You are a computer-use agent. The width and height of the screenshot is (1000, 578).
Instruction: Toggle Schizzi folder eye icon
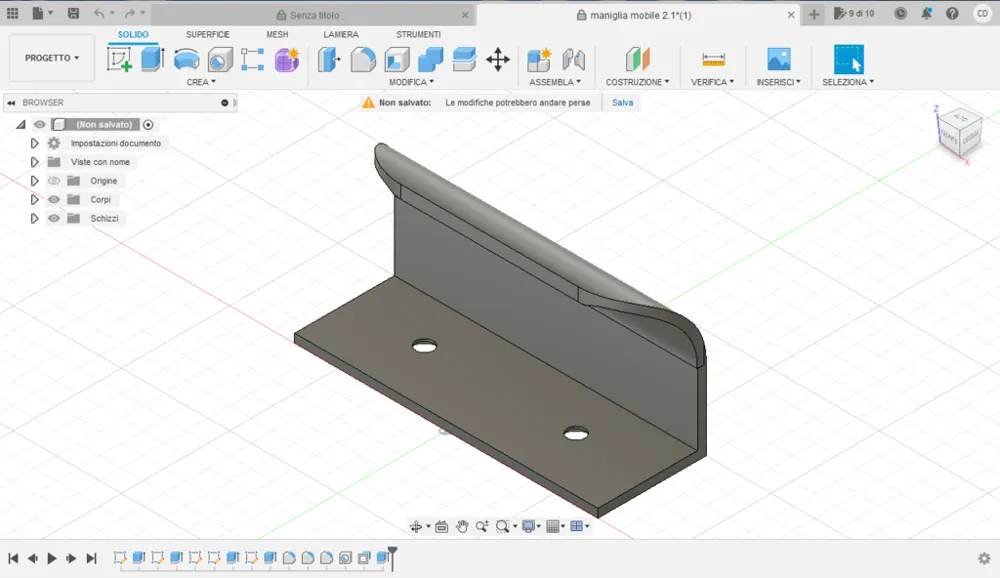(54, 218)
